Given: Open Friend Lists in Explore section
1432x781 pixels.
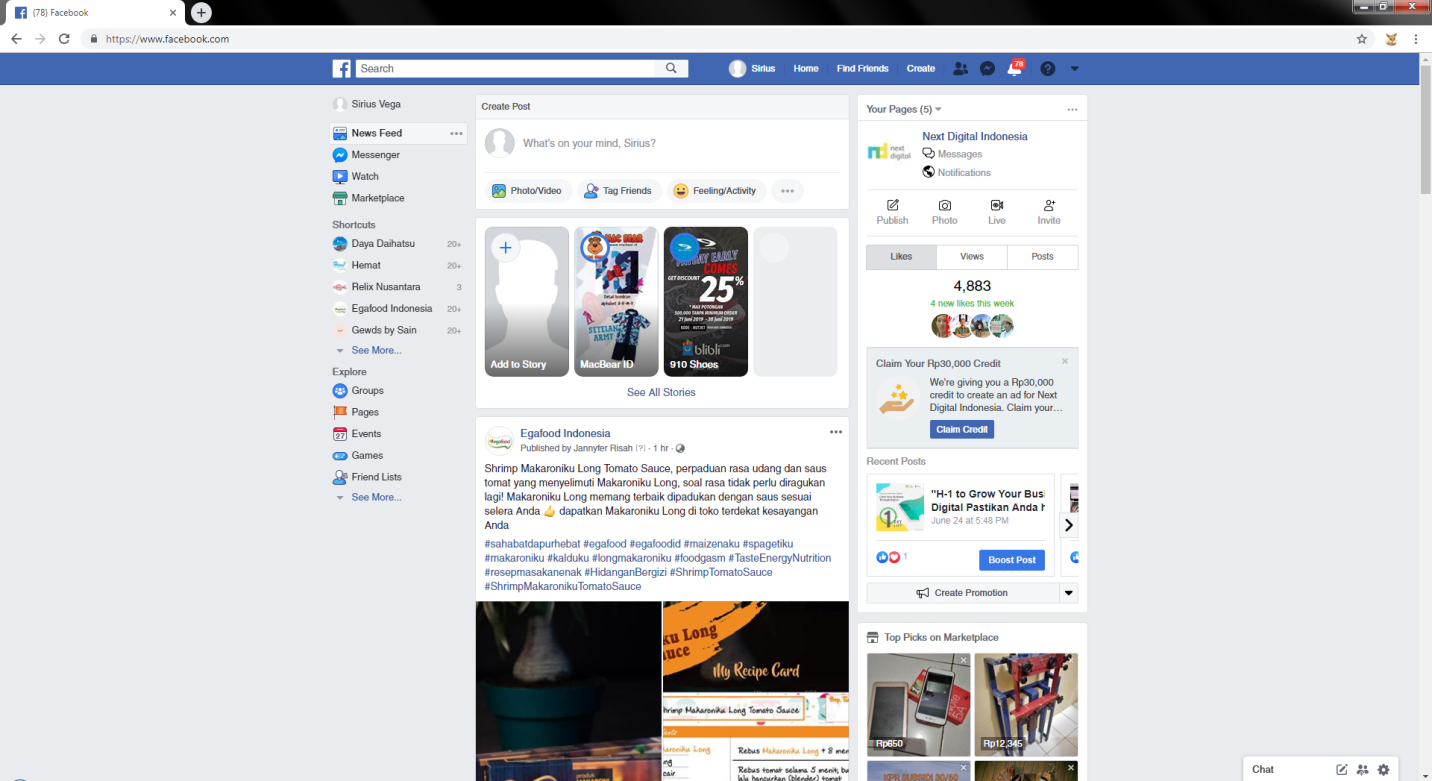Looking at the screenshot, I should (376, 477).
